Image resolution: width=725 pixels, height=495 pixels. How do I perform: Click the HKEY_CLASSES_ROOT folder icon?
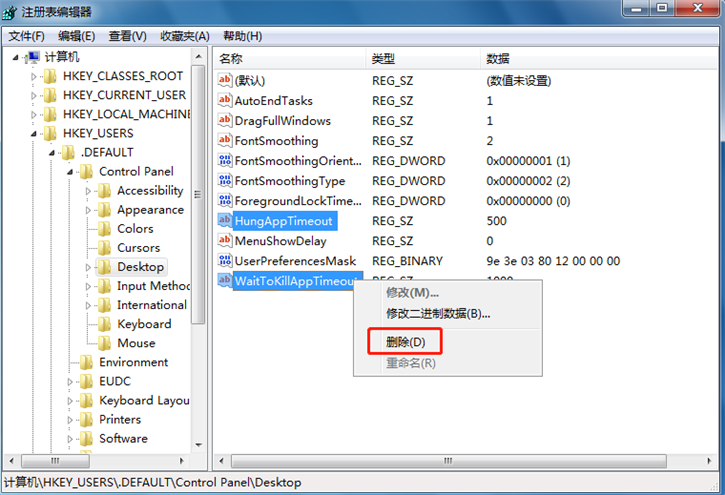[x=50, y=76]
